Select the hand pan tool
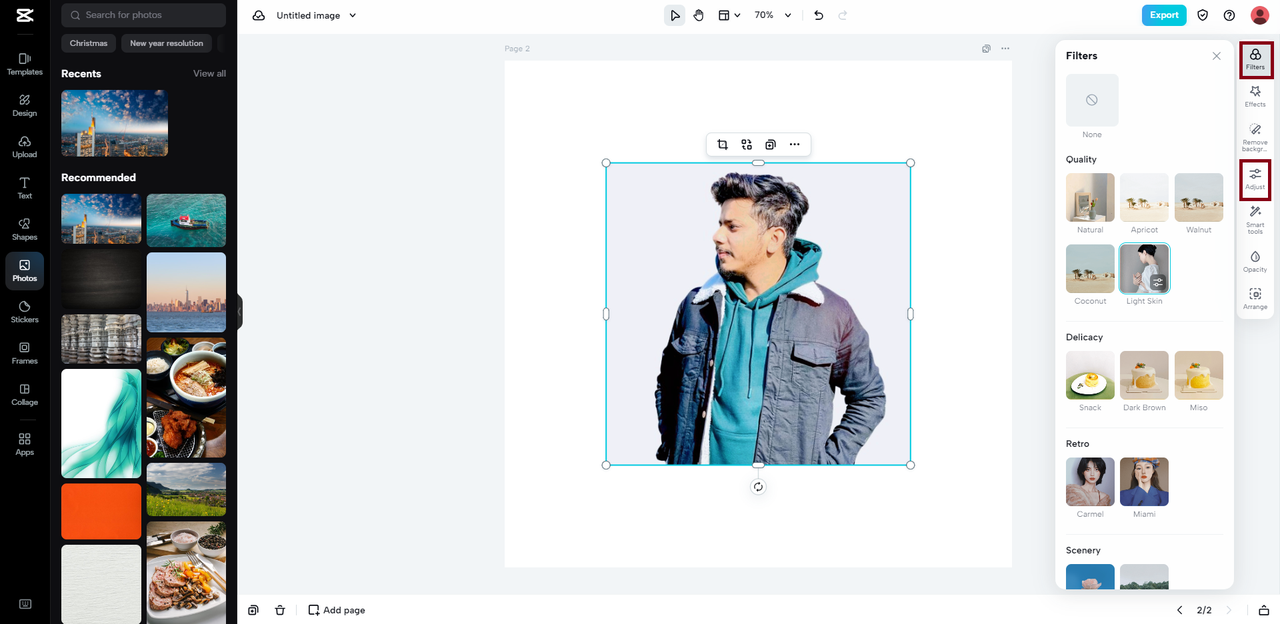Viewport: 1280px width, 624px height. point(699,15)
